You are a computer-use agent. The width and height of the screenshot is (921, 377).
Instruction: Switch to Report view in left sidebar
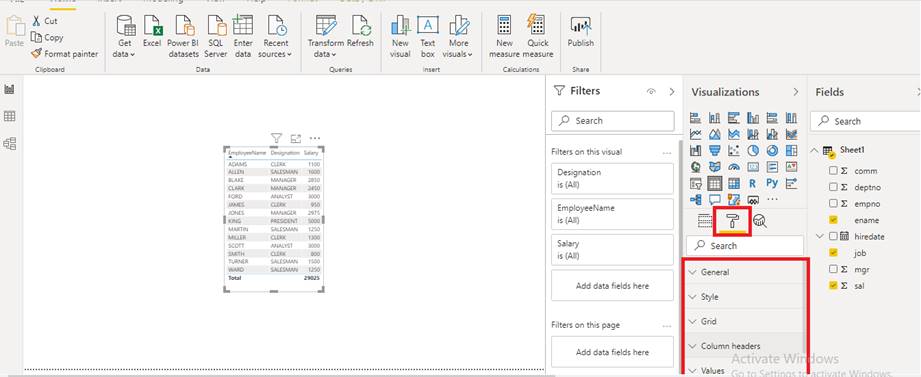click(9, 90)
